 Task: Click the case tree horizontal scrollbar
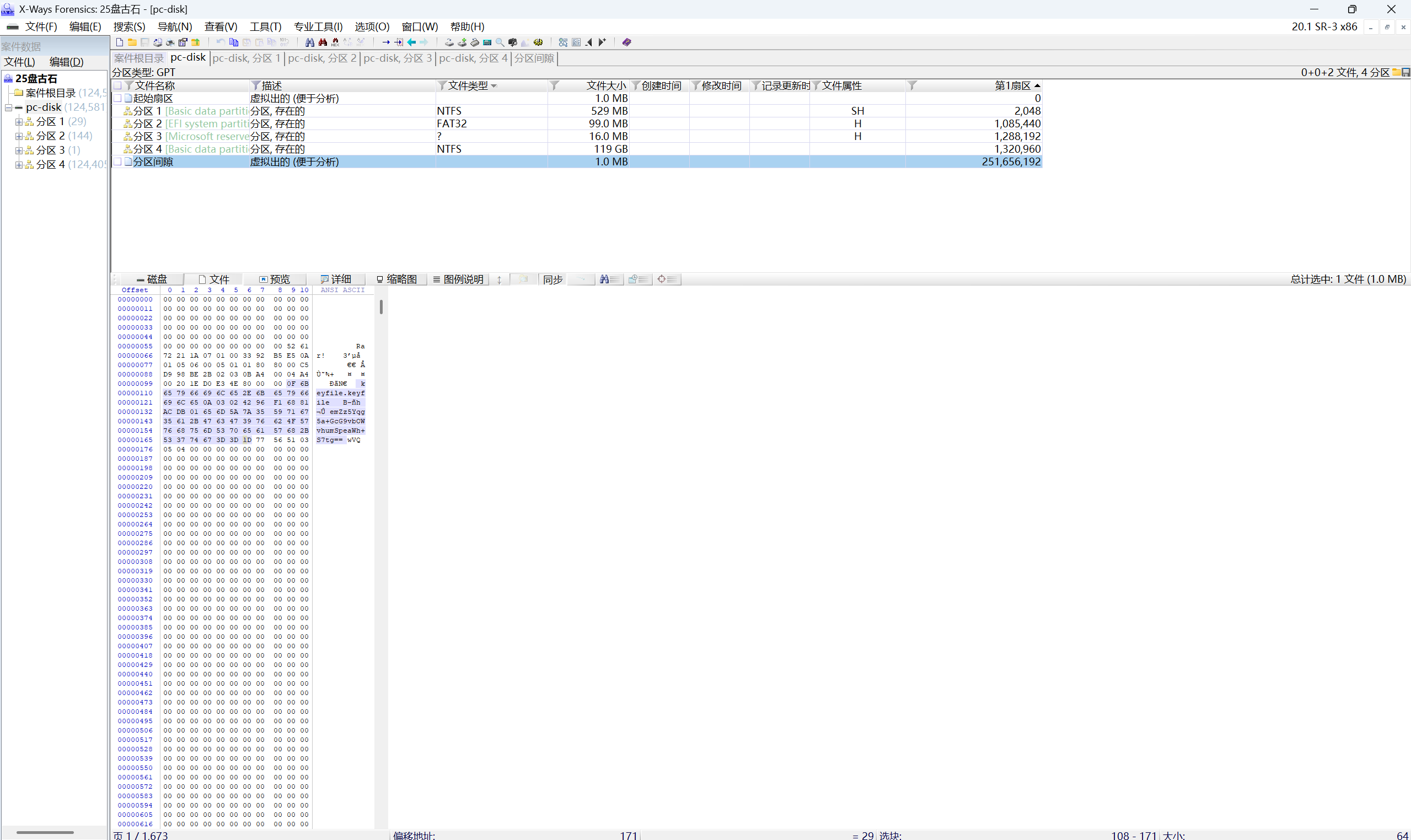[45, 832]
